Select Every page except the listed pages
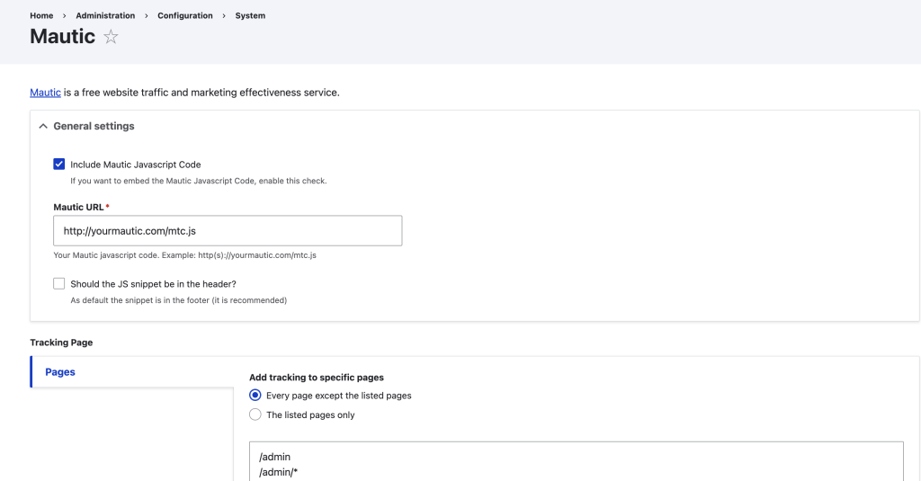The height and width of the screenshot is (481, 921). [x=255, y=395]
